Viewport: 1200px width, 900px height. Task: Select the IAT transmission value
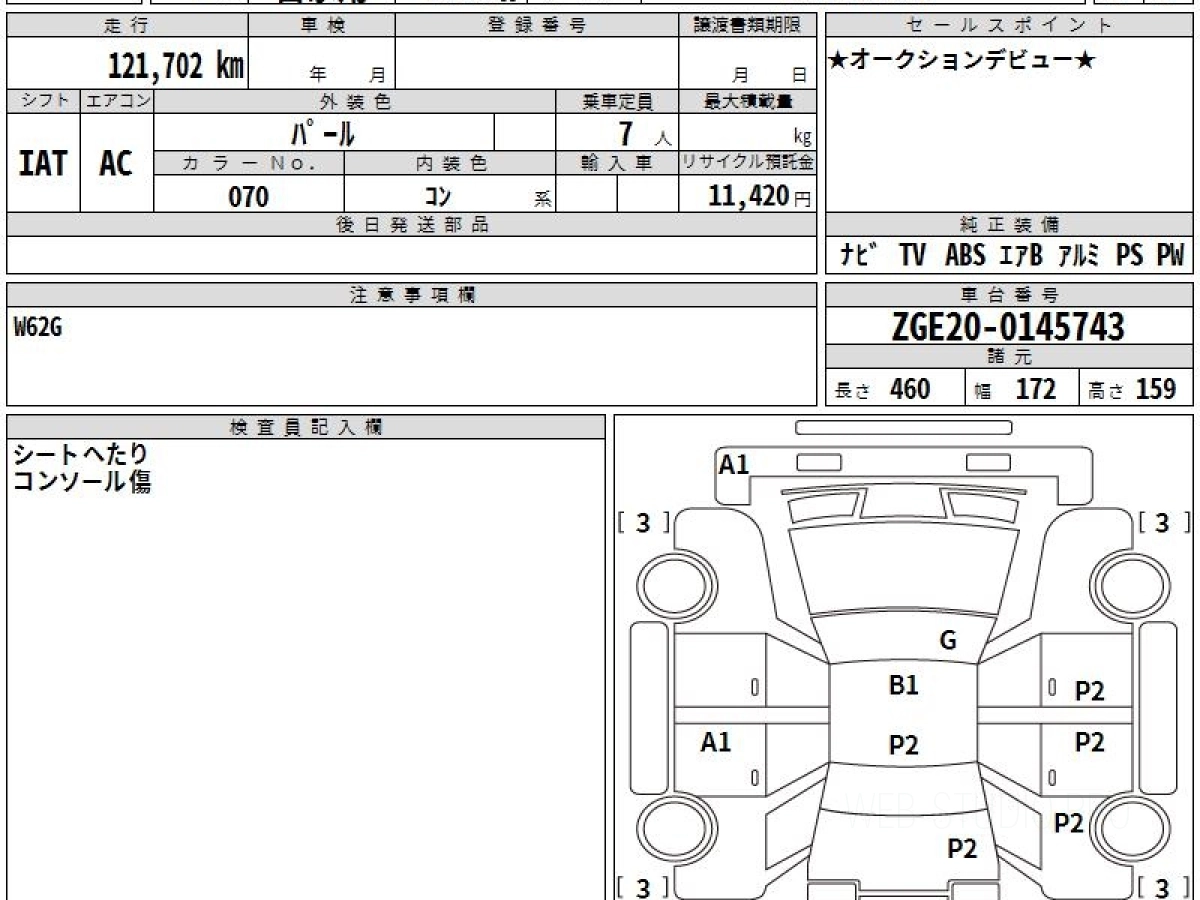[x=43, y=163]
